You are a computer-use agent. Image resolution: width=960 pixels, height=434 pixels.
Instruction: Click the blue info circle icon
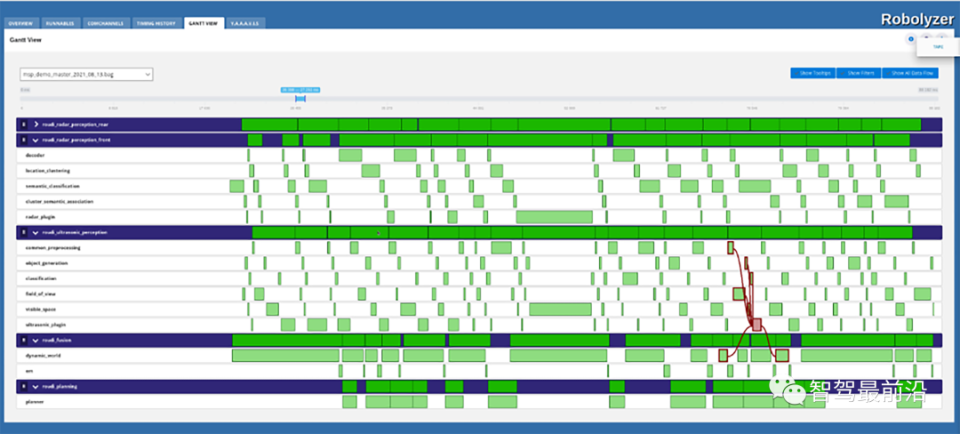(911, 39)
